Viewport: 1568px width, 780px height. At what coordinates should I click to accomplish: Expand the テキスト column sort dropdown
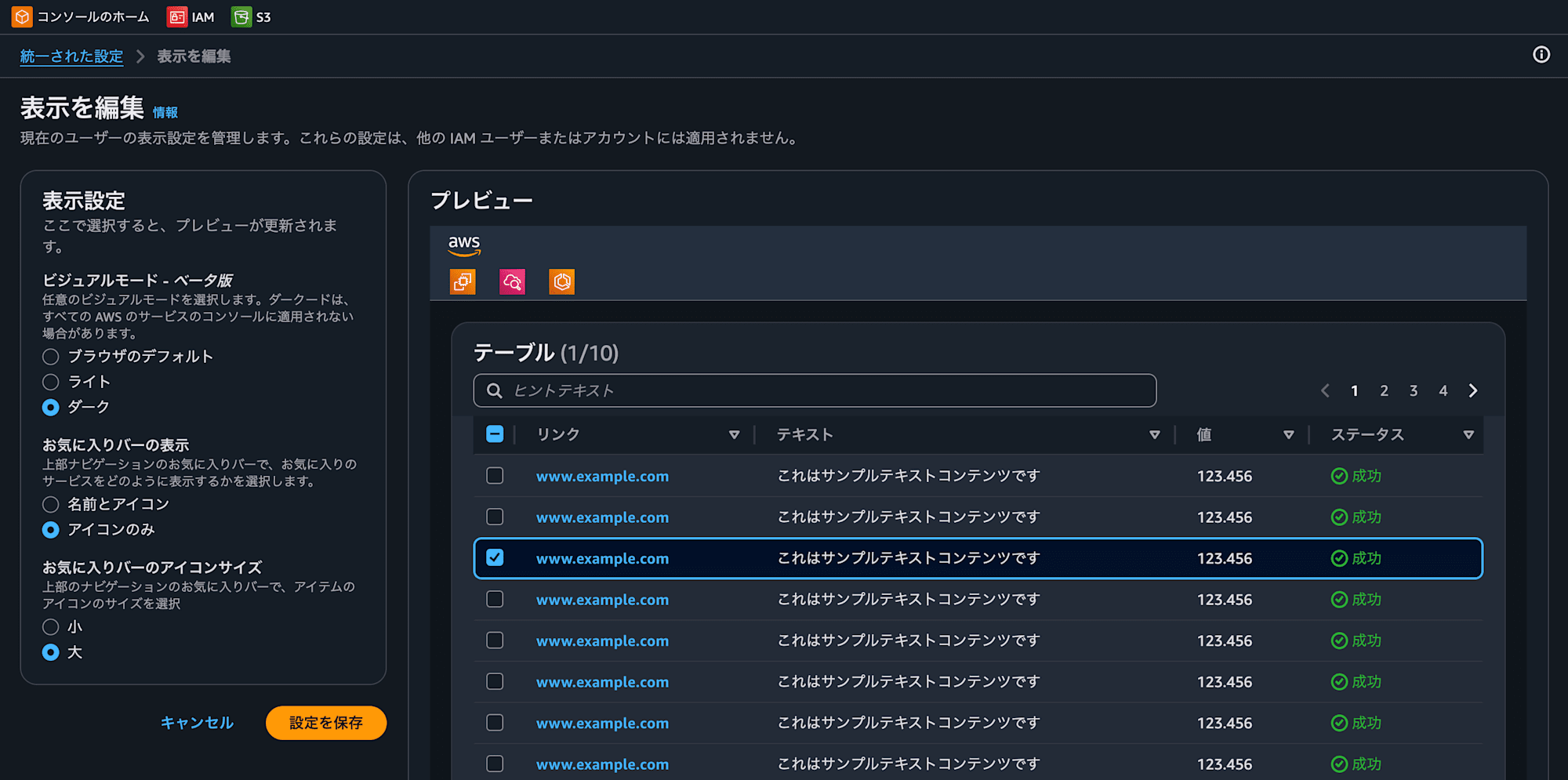pos(1154,434)
